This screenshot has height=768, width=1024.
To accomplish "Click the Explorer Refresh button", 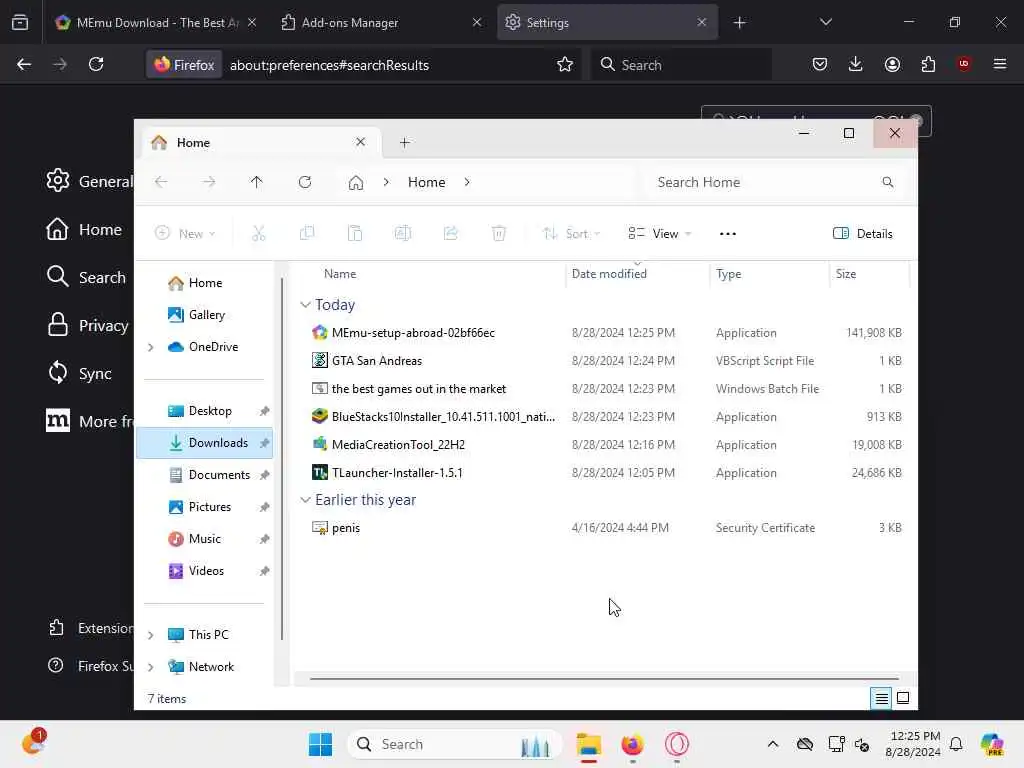I will pos(305,182).
